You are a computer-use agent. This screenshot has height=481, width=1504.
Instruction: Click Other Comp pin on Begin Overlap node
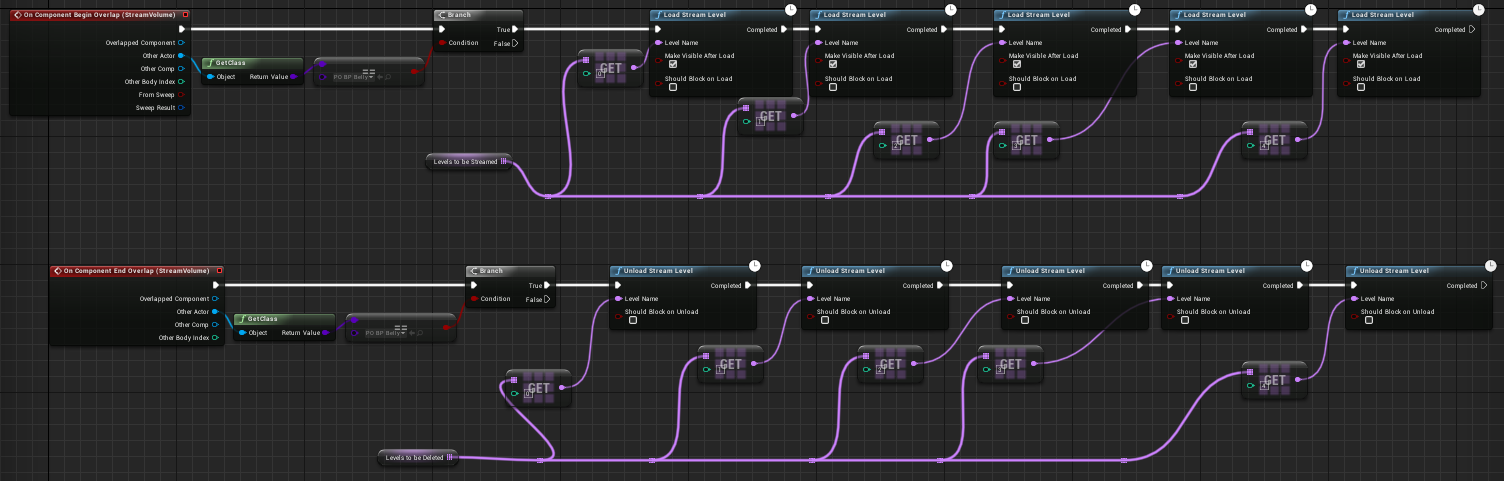pyautogui.click(x=182, y=68)
